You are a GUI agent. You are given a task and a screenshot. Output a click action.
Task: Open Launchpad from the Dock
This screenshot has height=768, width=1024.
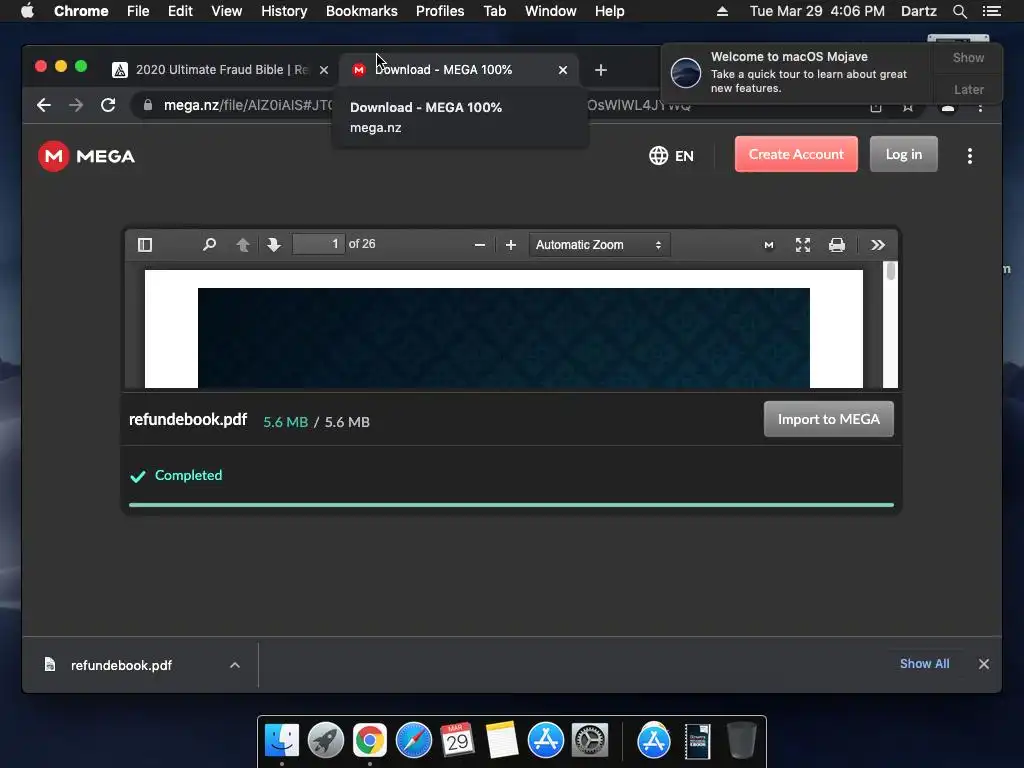pos(326,741)
